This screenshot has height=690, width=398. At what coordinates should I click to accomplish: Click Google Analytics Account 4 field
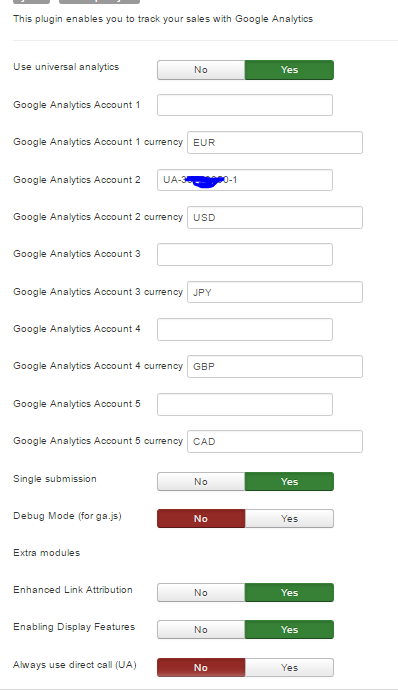245,330
